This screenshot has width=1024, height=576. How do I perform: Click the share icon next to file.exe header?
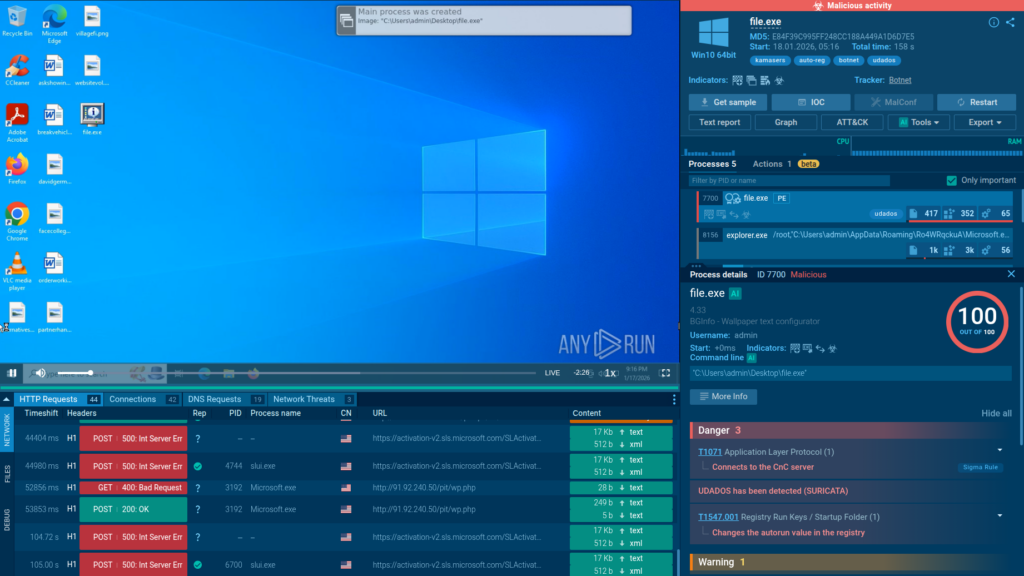1010,22
